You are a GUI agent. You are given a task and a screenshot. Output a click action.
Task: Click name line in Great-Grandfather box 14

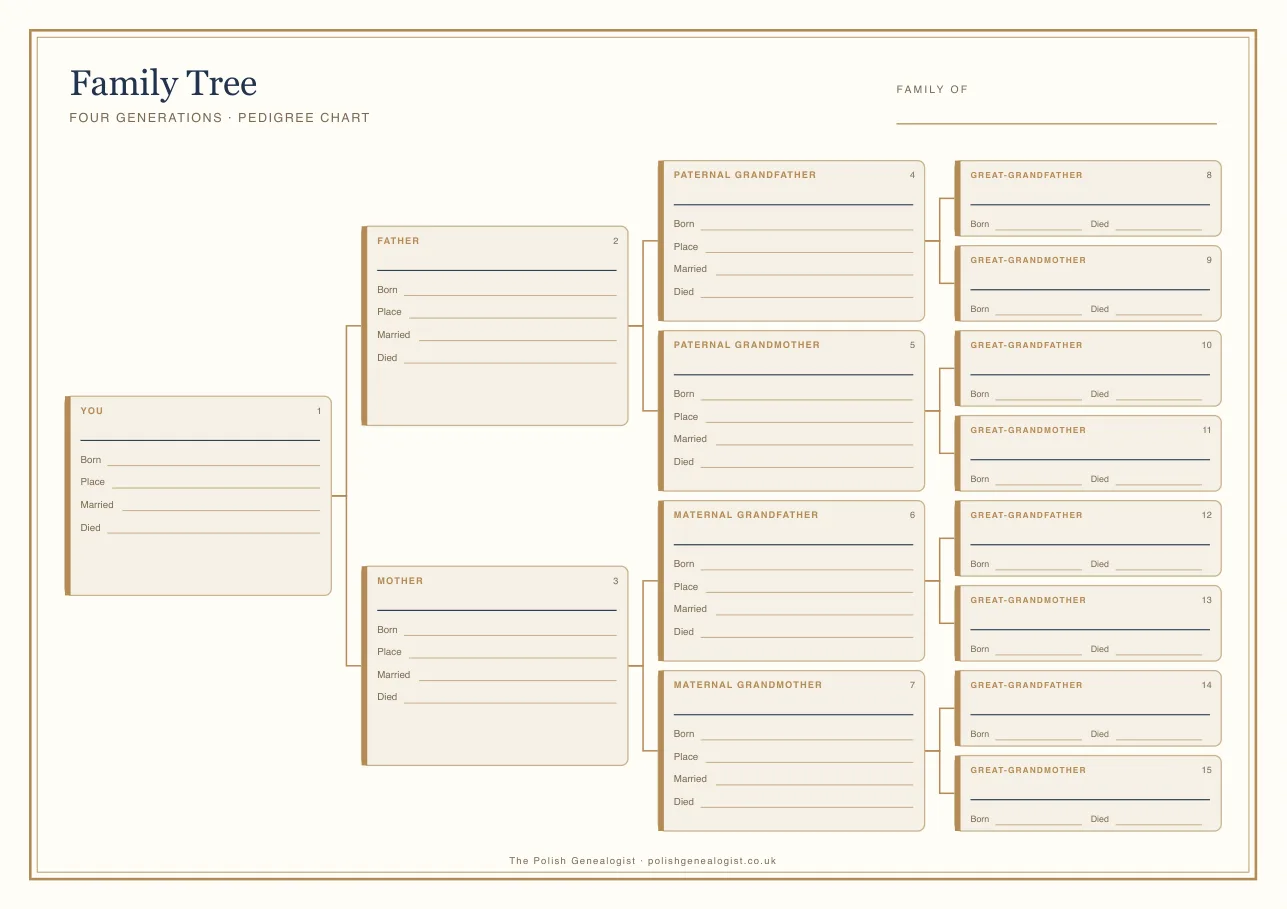point(1090,714)
